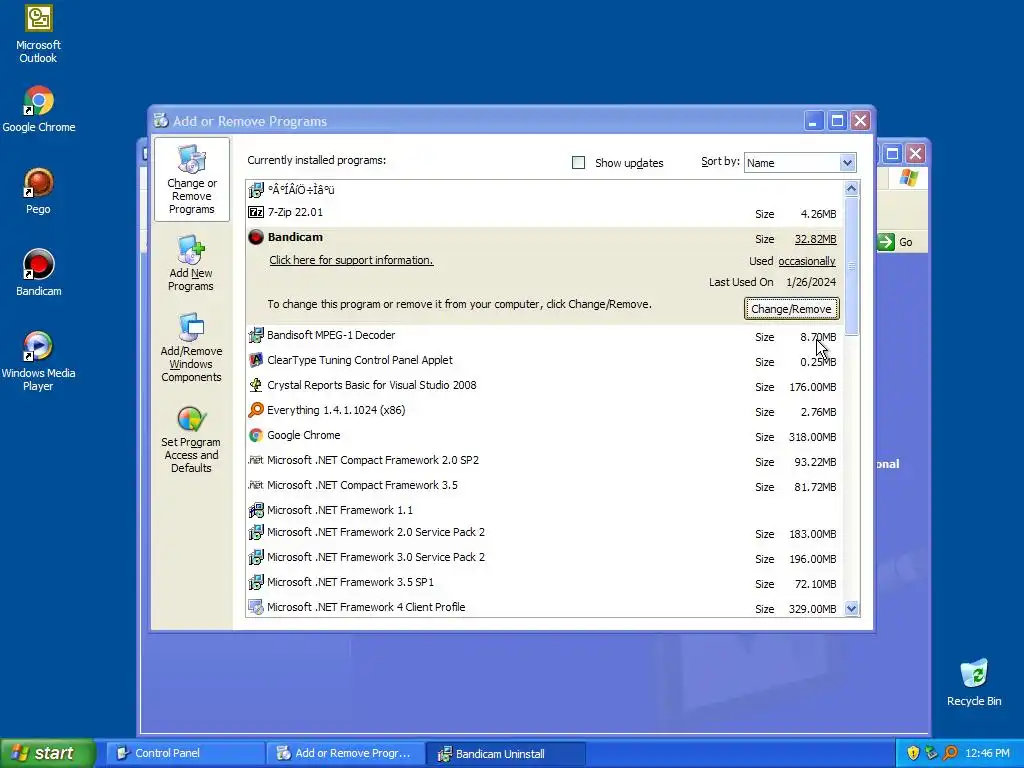Click the program list scroll down arrow
The image size is (1024, 768).
pos(851,609)
